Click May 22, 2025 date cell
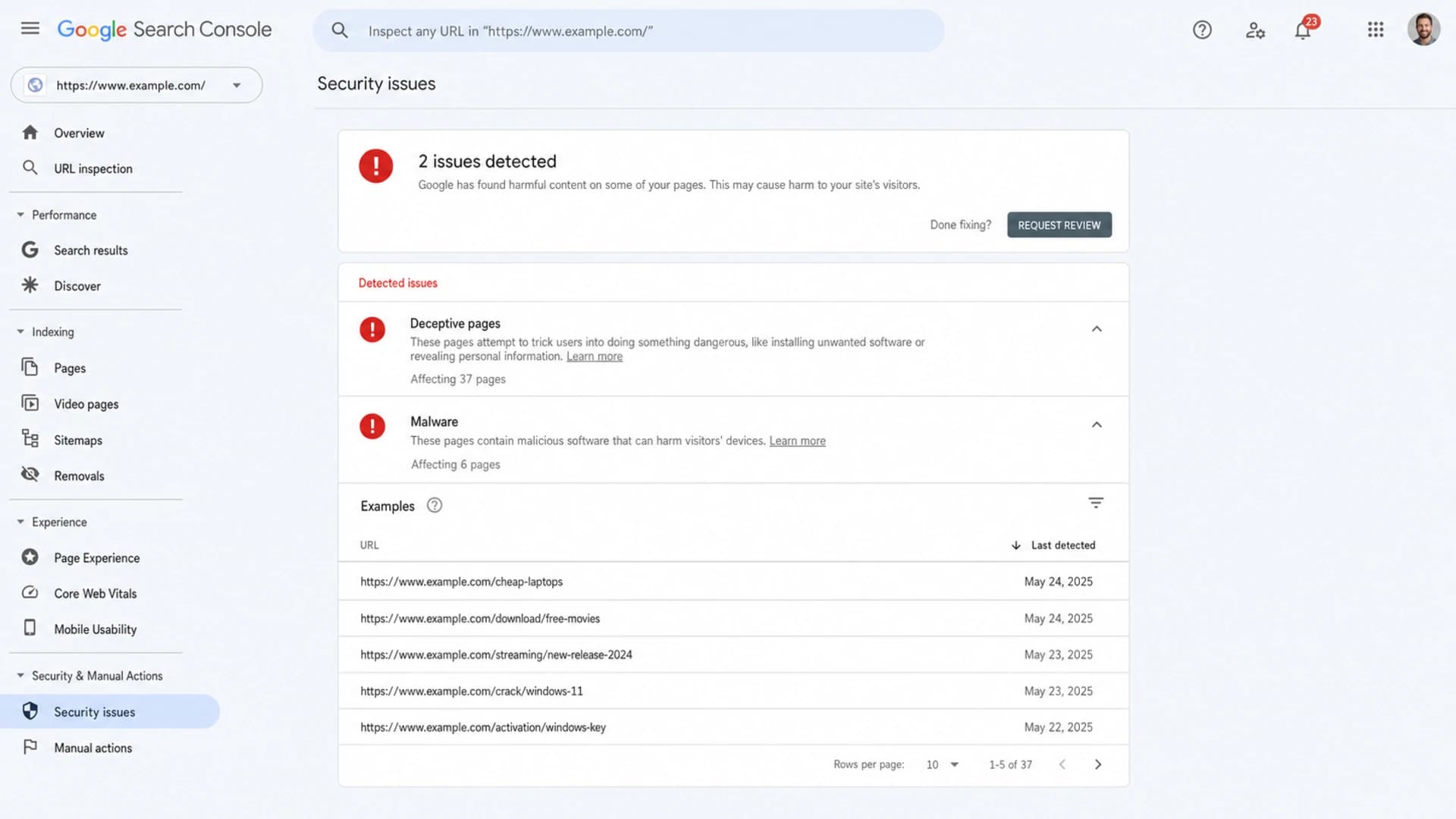1456x819 pixels. (x=1059, y=727)
